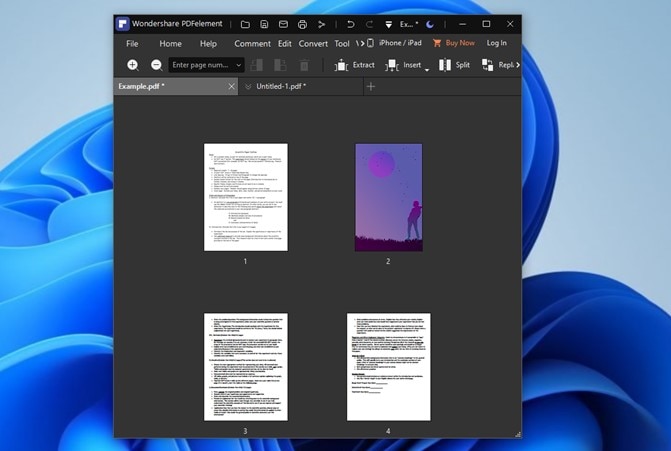Viewport: 671px width, 451px height.
Task: Click the Log In button
Action: tap(496, 43)
